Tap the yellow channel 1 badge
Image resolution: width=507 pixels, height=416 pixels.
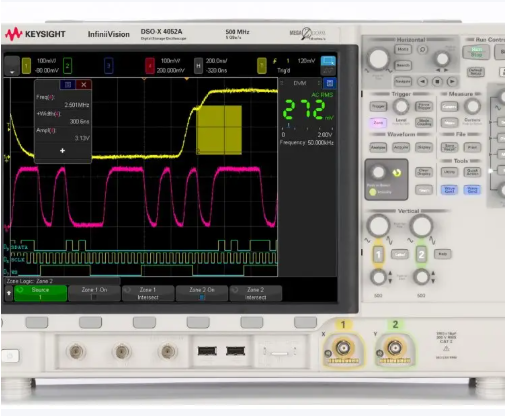(26, 66)
